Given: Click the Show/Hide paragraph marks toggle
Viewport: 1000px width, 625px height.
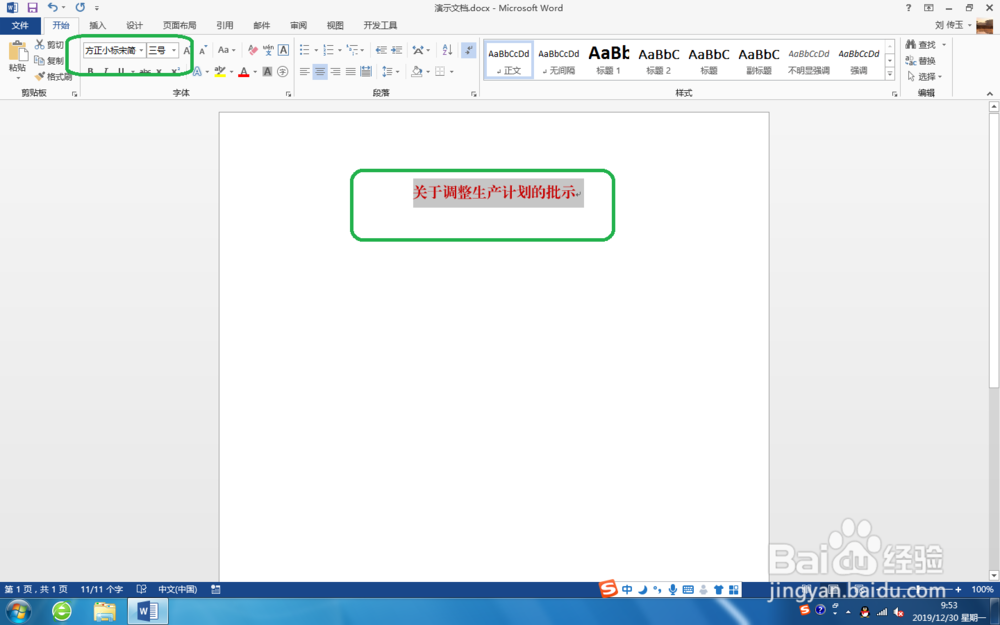Looking at the screenshot, I should click(468, 50).
